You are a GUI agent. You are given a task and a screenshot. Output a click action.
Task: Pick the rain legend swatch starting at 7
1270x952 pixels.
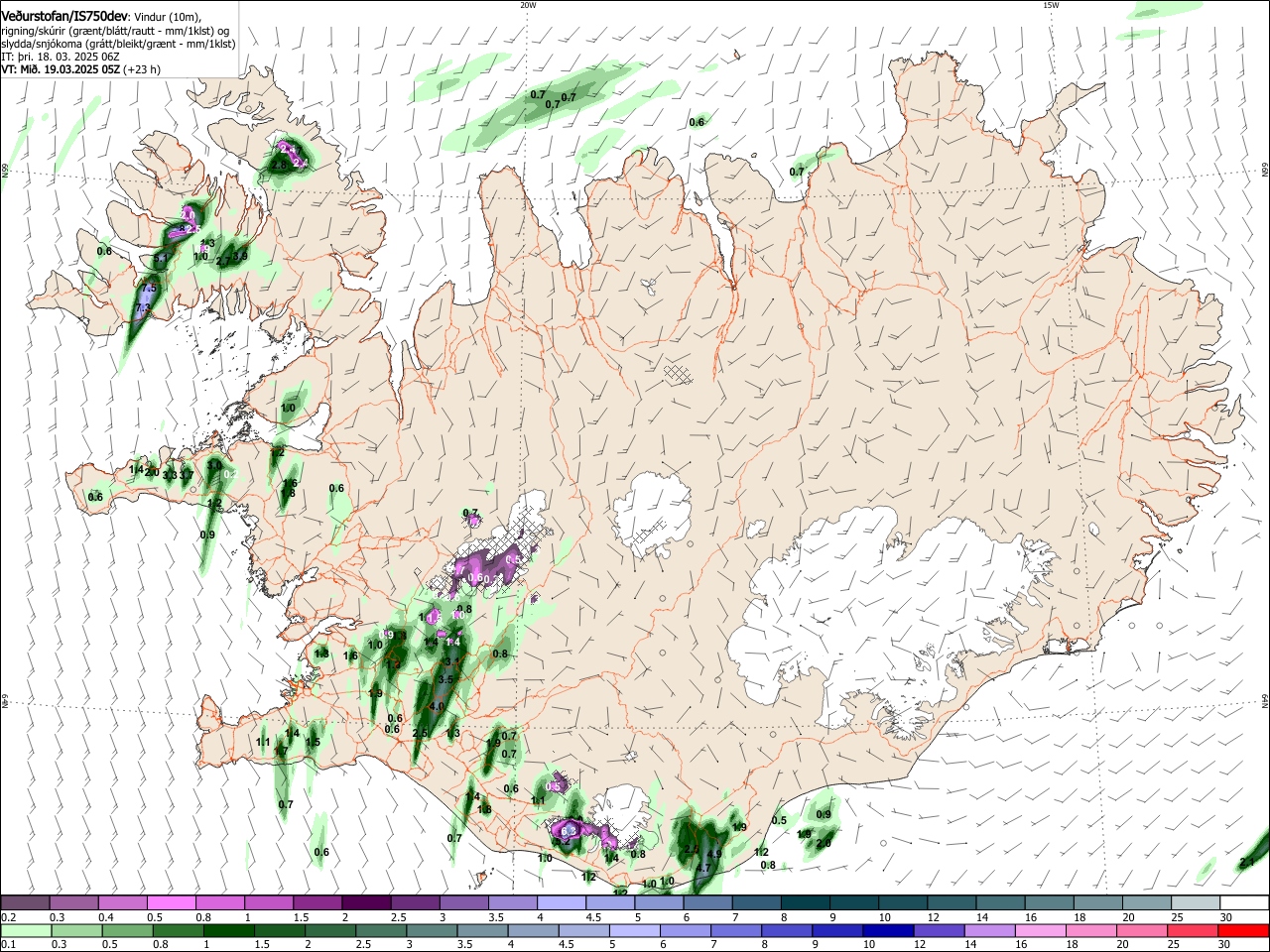click(x=734, y=930)
